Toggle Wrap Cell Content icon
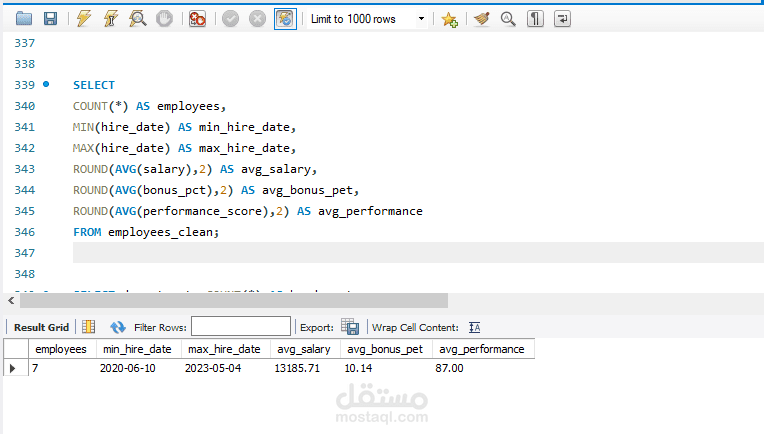The width and height of the screenshot is (764, 434). tap(475, 327)
